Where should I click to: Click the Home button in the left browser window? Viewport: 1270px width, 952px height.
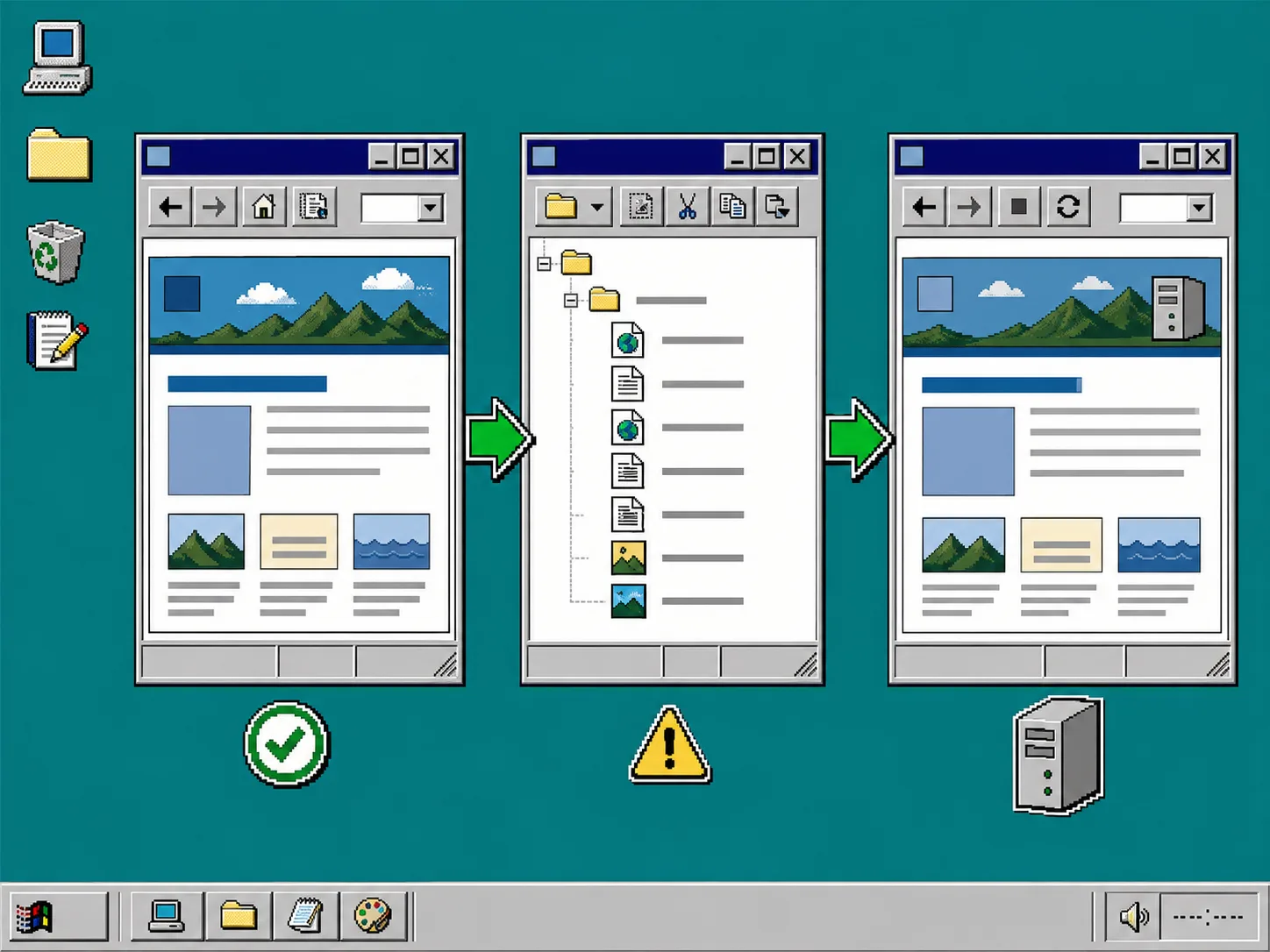point(264,208)
